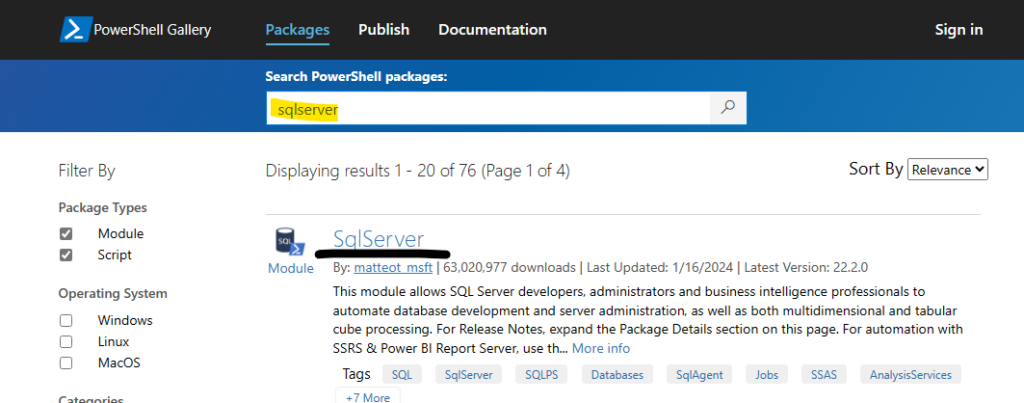Viewport: 1024px width, 403px height.
Task: Select the AnalysisServices tag
Action: click(910, 374)
